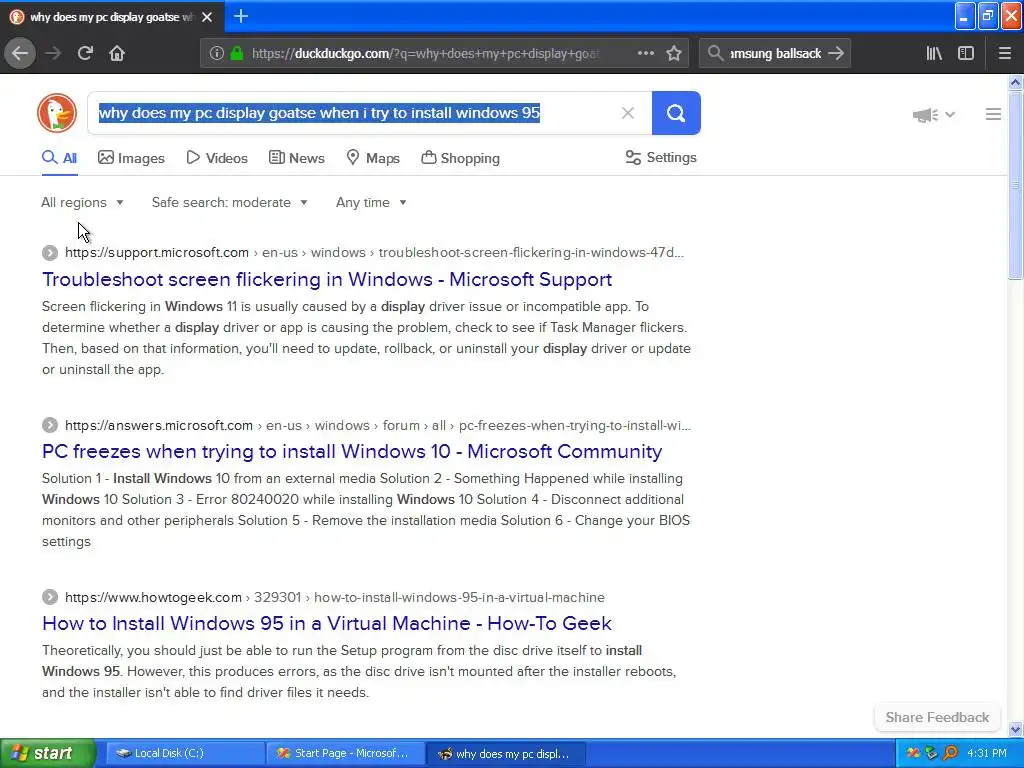Click the shield icon in system tray
The width and height of the screenshot is (1024, 768).
coord(932,753)
